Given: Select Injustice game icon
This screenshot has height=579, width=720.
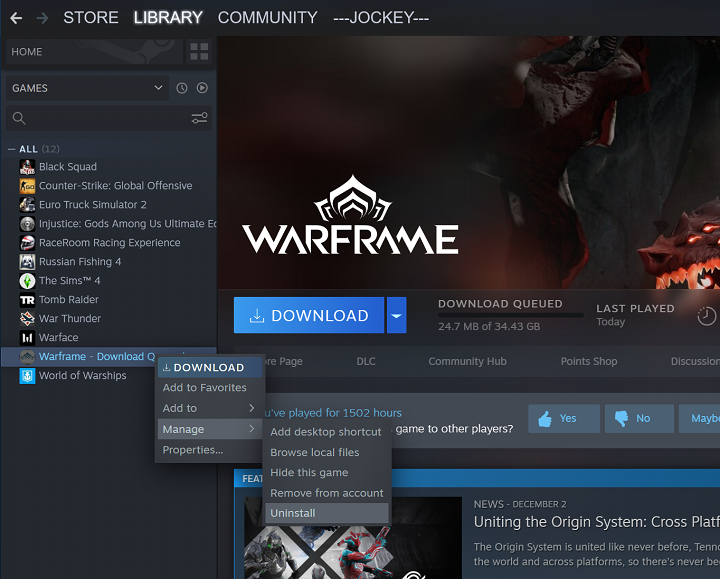Looking at the screenshot, I should [27, 224].
